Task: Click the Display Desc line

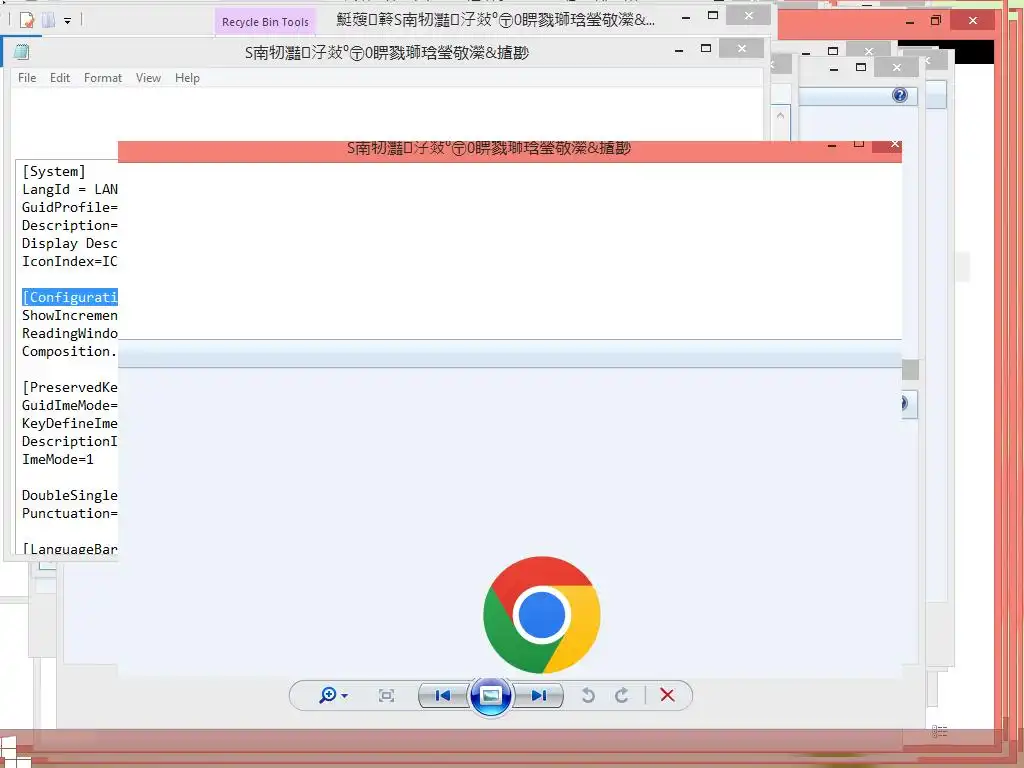Action: pyautogui.click(x=70, y=244)
